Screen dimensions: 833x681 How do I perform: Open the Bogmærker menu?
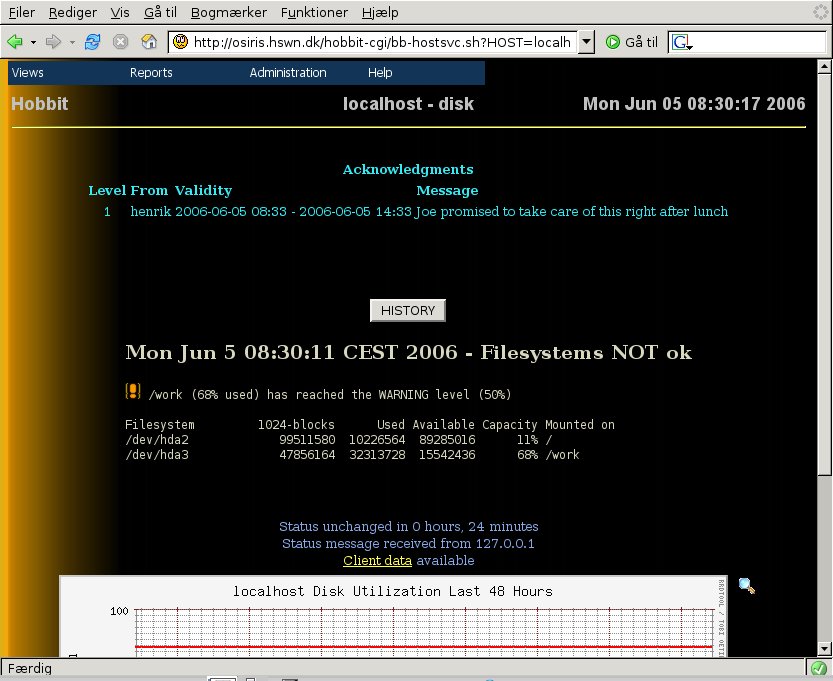[x=227, y=13]
